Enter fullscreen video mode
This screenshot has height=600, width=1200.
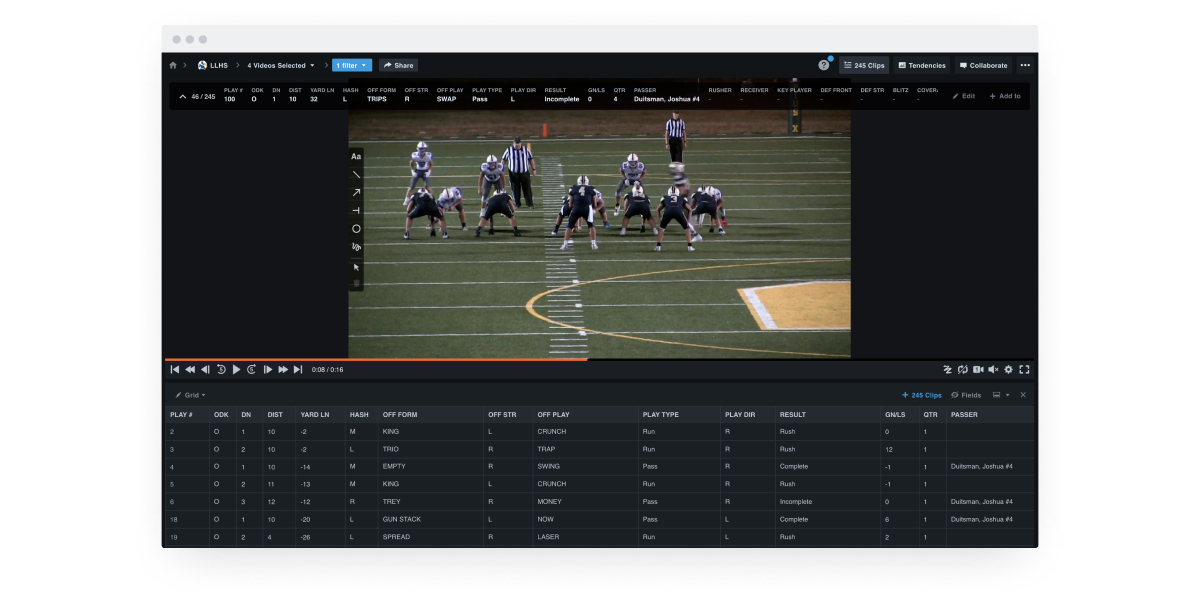pos(1024,370)
